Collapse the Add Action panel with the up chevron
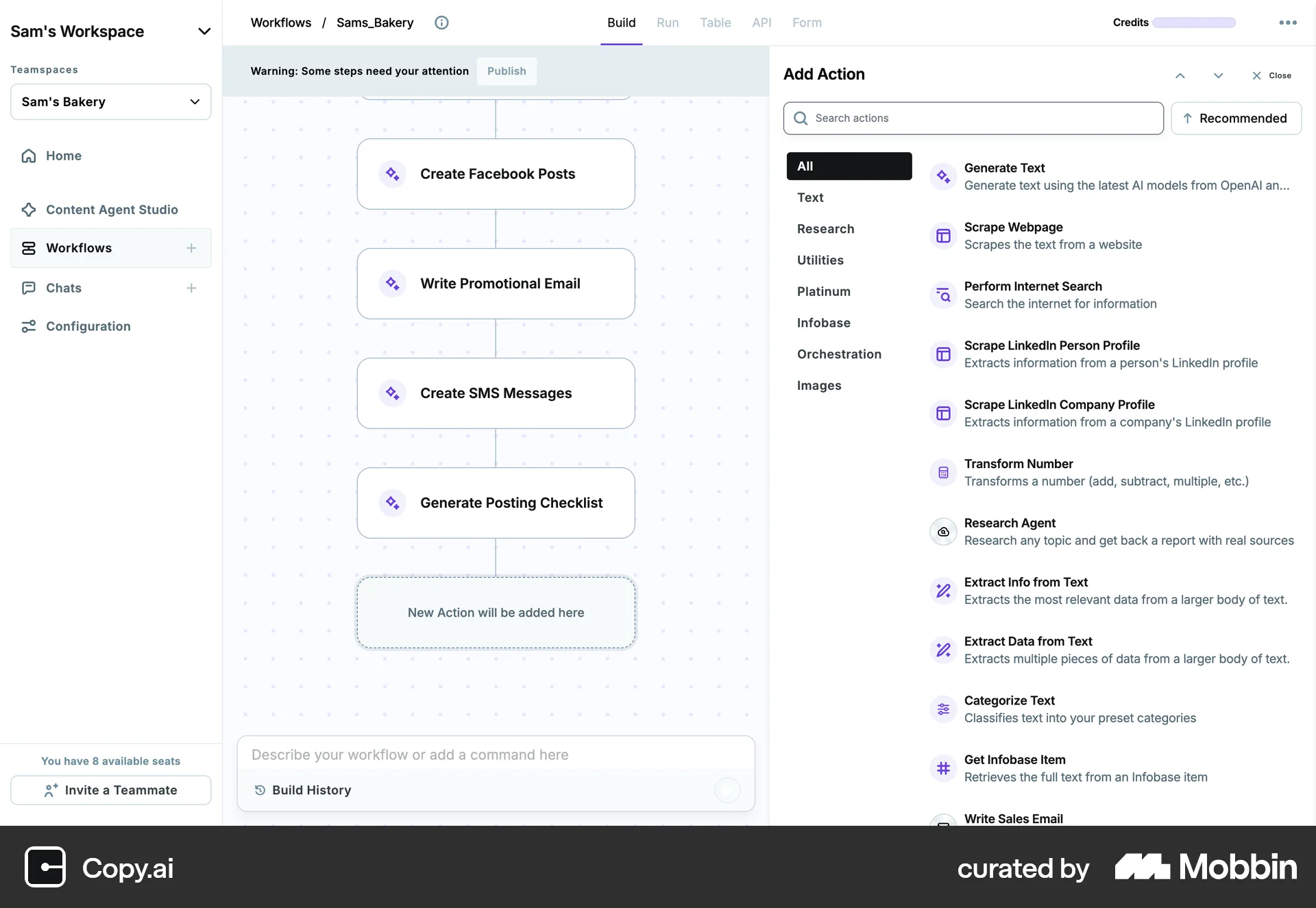The image size is (1316, 908). (x=1180, y=75)
